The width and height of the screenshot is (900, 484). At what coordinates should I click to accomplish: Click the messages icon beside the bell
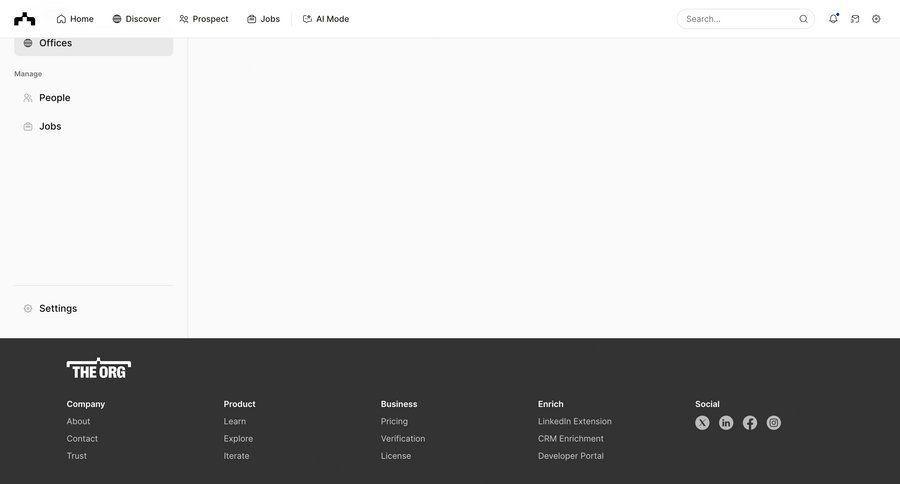855,19
